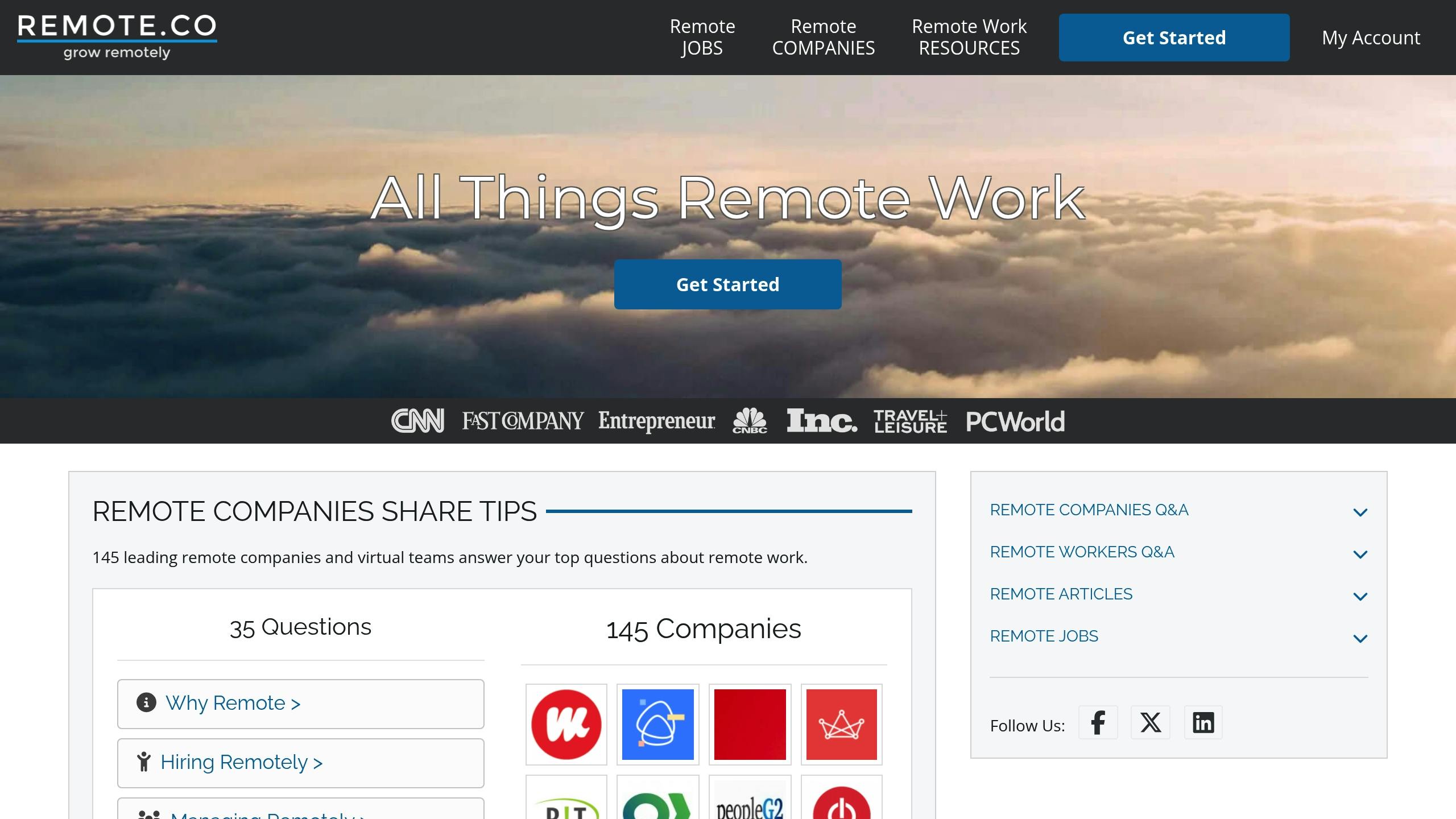Screen dimensions: 1456x819
Task: Click the Entrepreneur media logo icon
Action: (655, 420)
